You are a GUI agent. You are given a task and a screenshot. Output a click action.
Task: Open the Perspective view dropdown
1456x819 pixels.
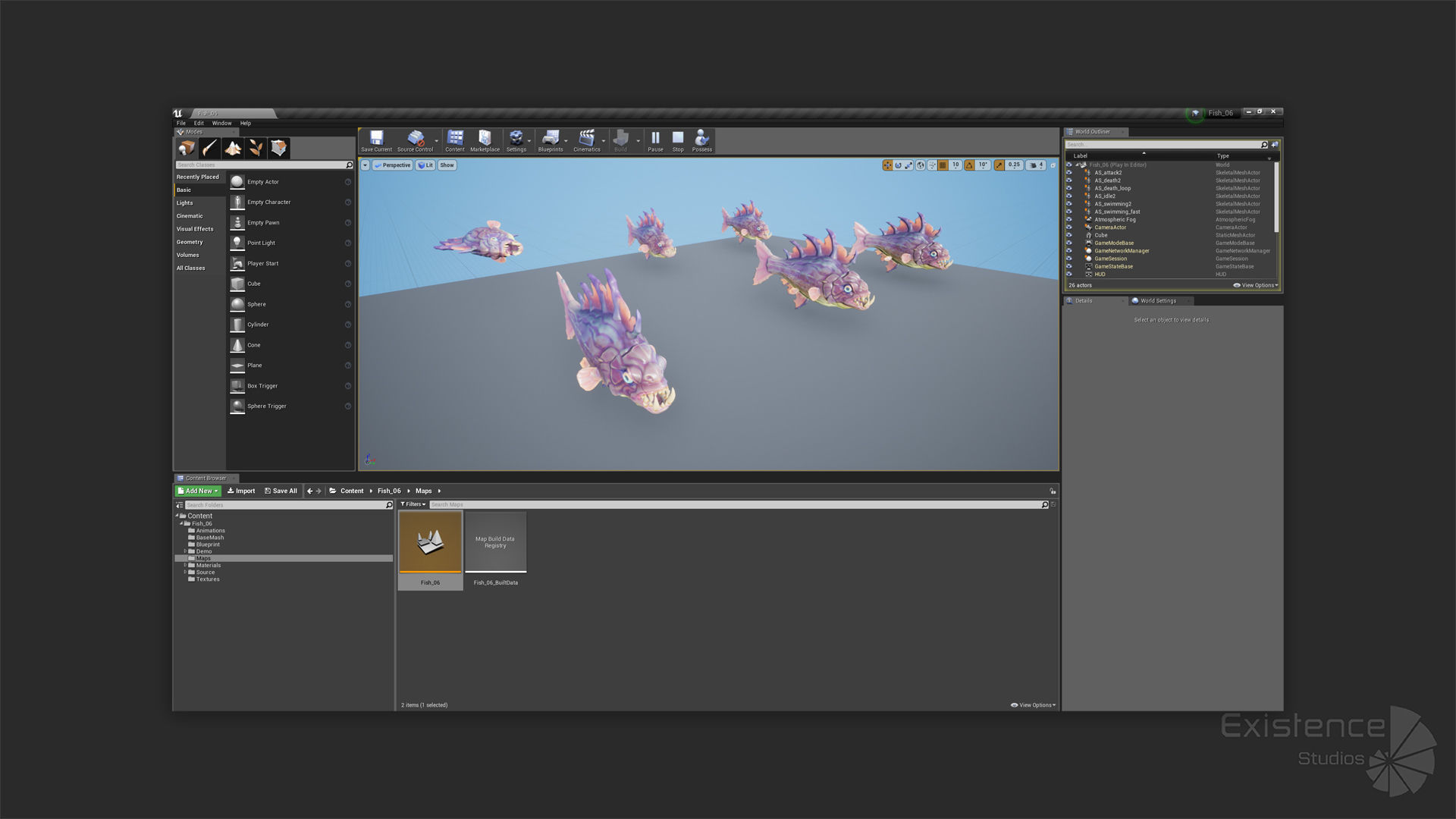393,165
